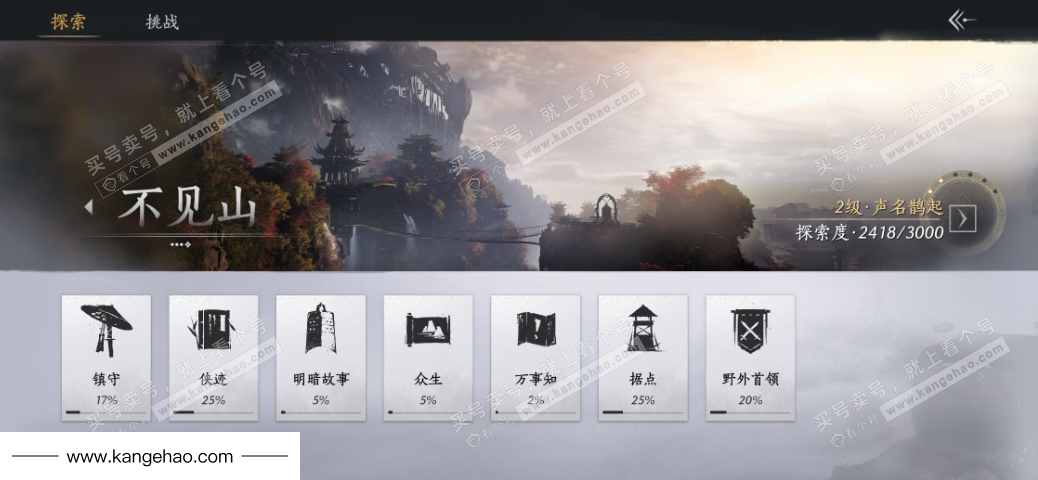
Task: Click the 镇守 progress bar at 17%
Action: tap(106, 412)
